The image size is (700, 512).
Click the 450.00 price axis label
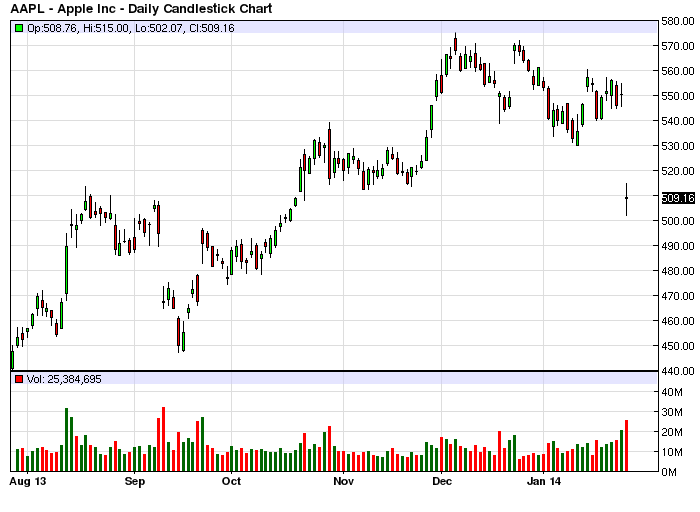coord(678,346)
